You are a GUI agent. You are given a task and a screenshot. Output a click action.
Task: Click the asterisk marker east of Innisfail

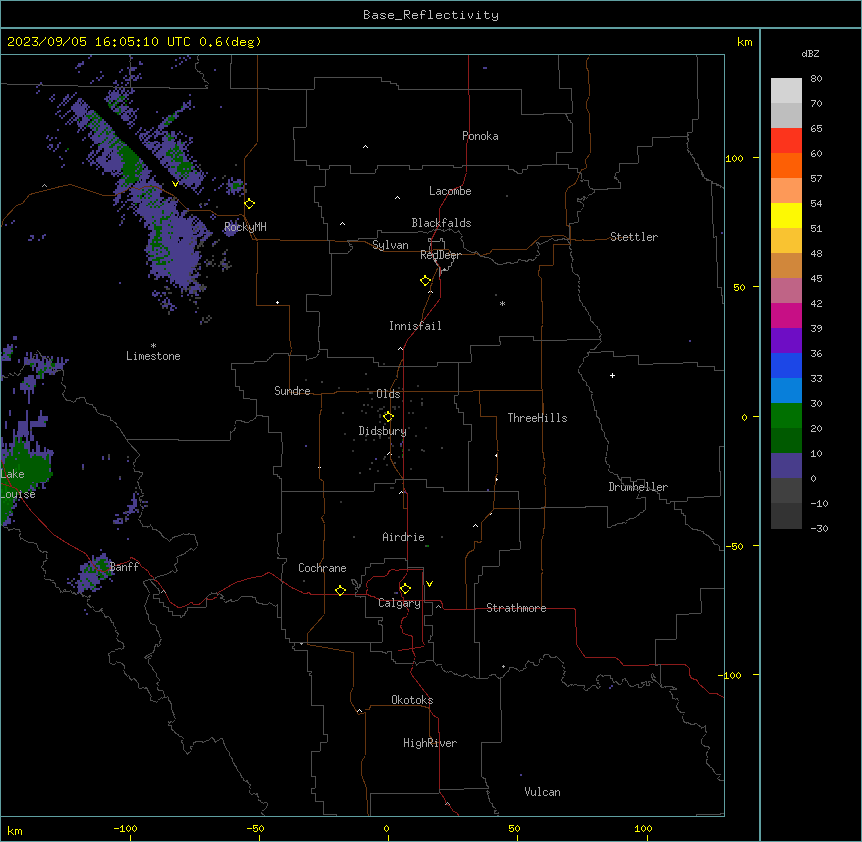pos(502,303)
